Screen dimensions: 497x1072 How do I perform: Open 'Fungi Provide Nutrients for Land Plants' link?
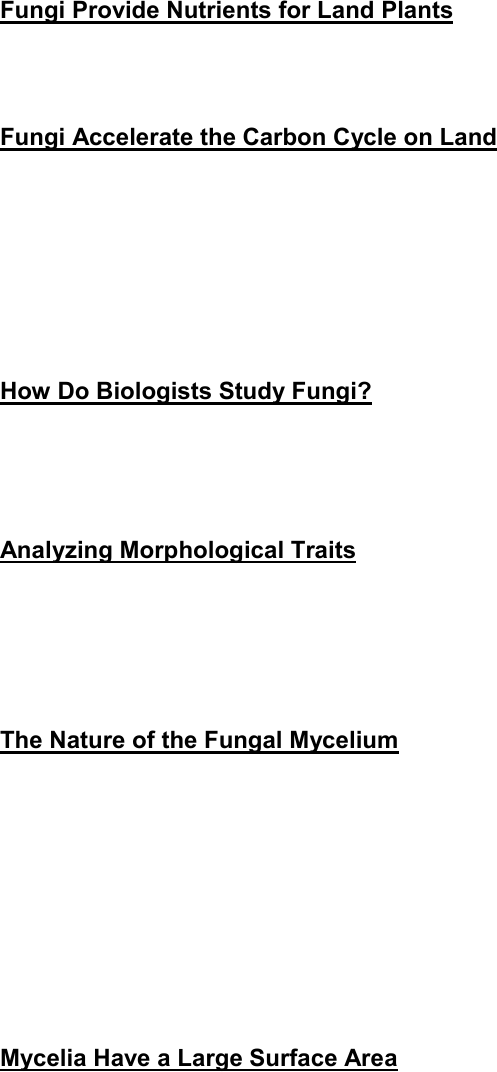(226, 12)
